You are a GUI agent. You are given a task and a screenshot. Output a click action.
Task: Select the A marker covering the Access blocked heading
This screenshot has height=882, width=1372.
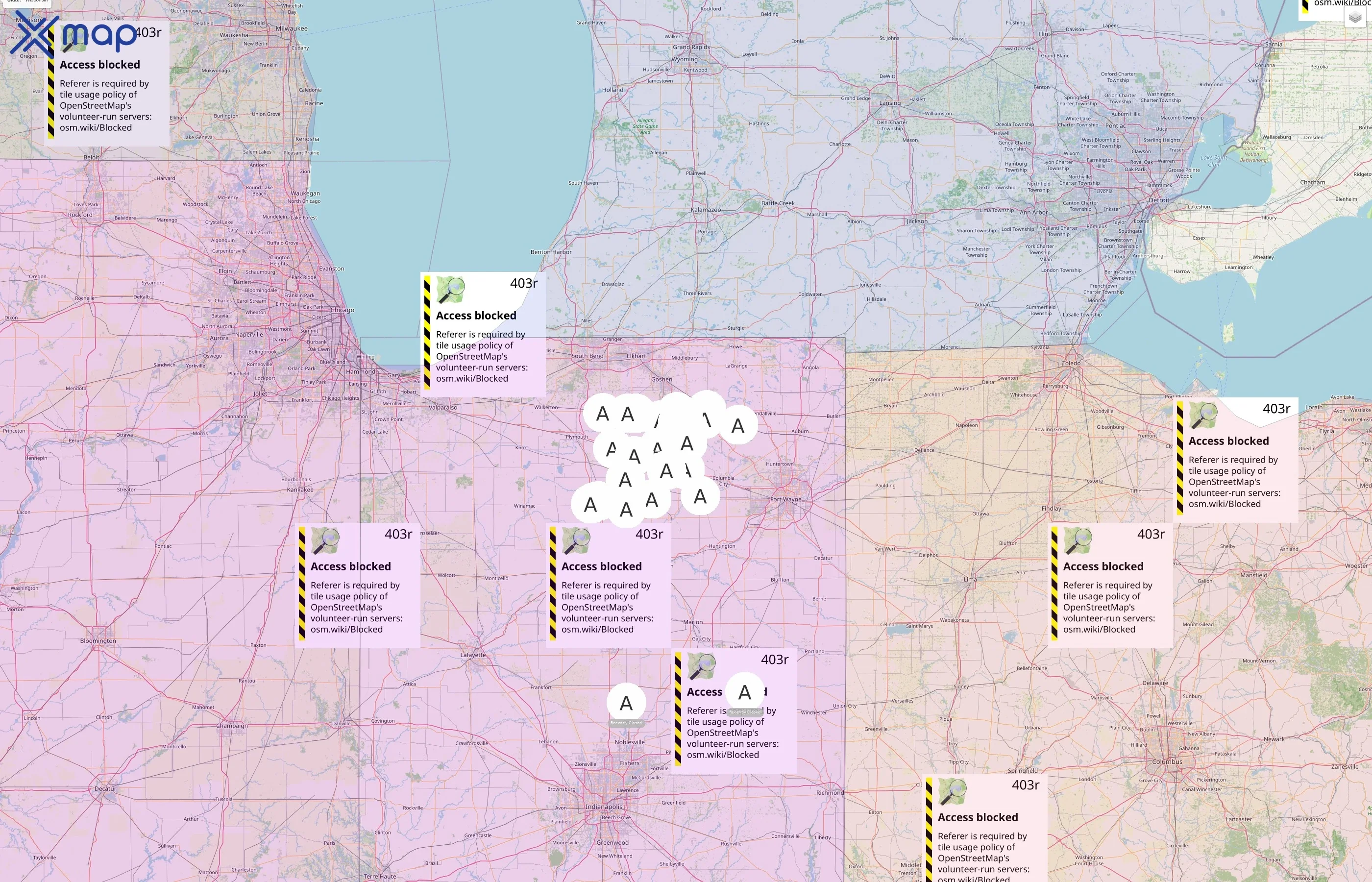click(745, 692)
